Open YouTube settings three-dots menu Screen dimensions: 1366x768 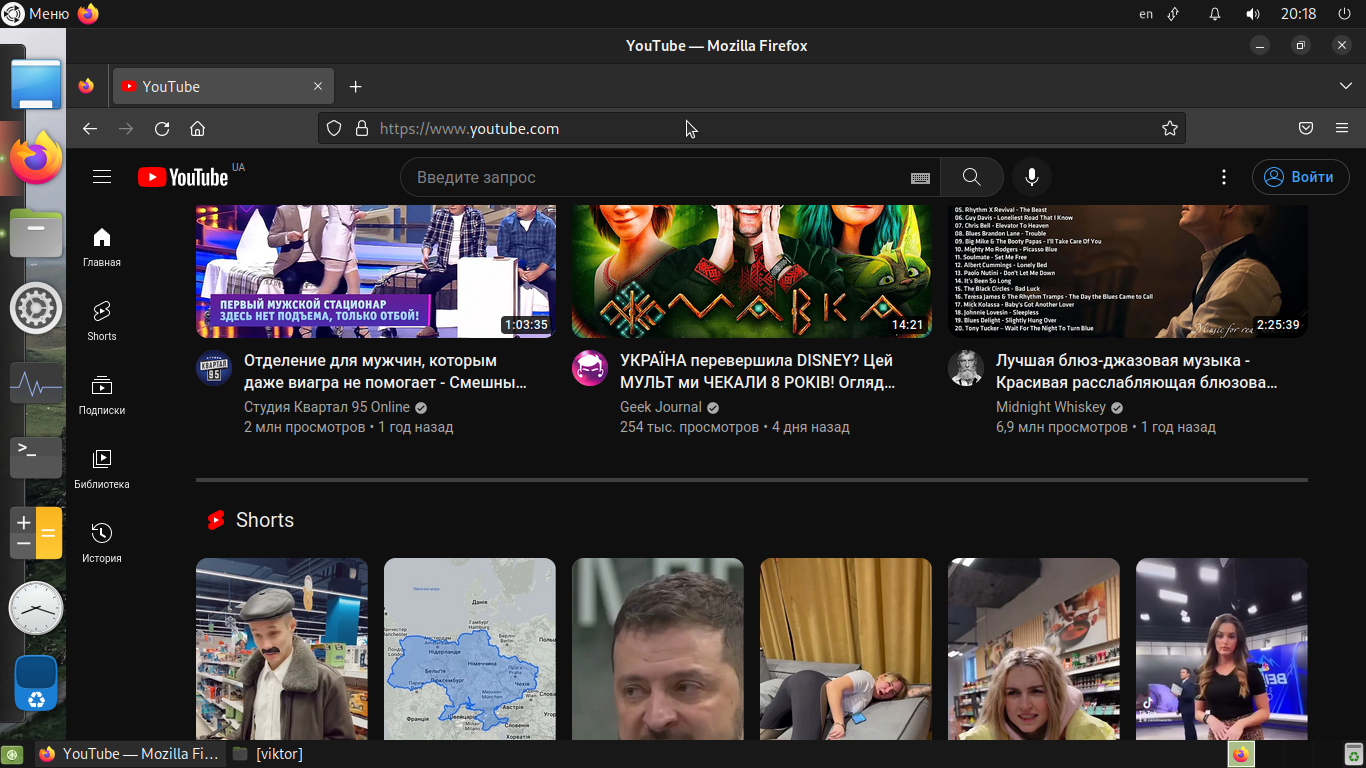point(1223,177)
